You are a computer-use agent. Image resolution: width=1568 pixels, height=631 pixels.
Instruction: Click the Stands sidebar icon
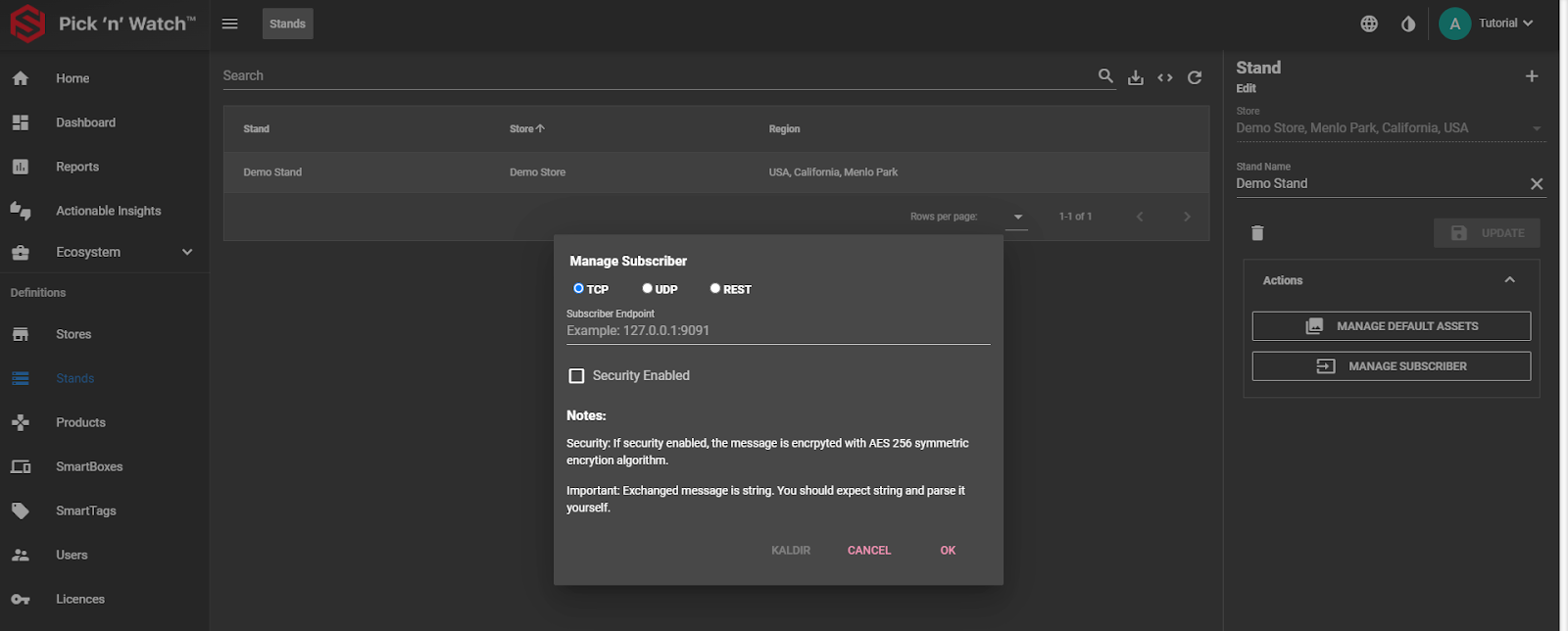[21, 378]
